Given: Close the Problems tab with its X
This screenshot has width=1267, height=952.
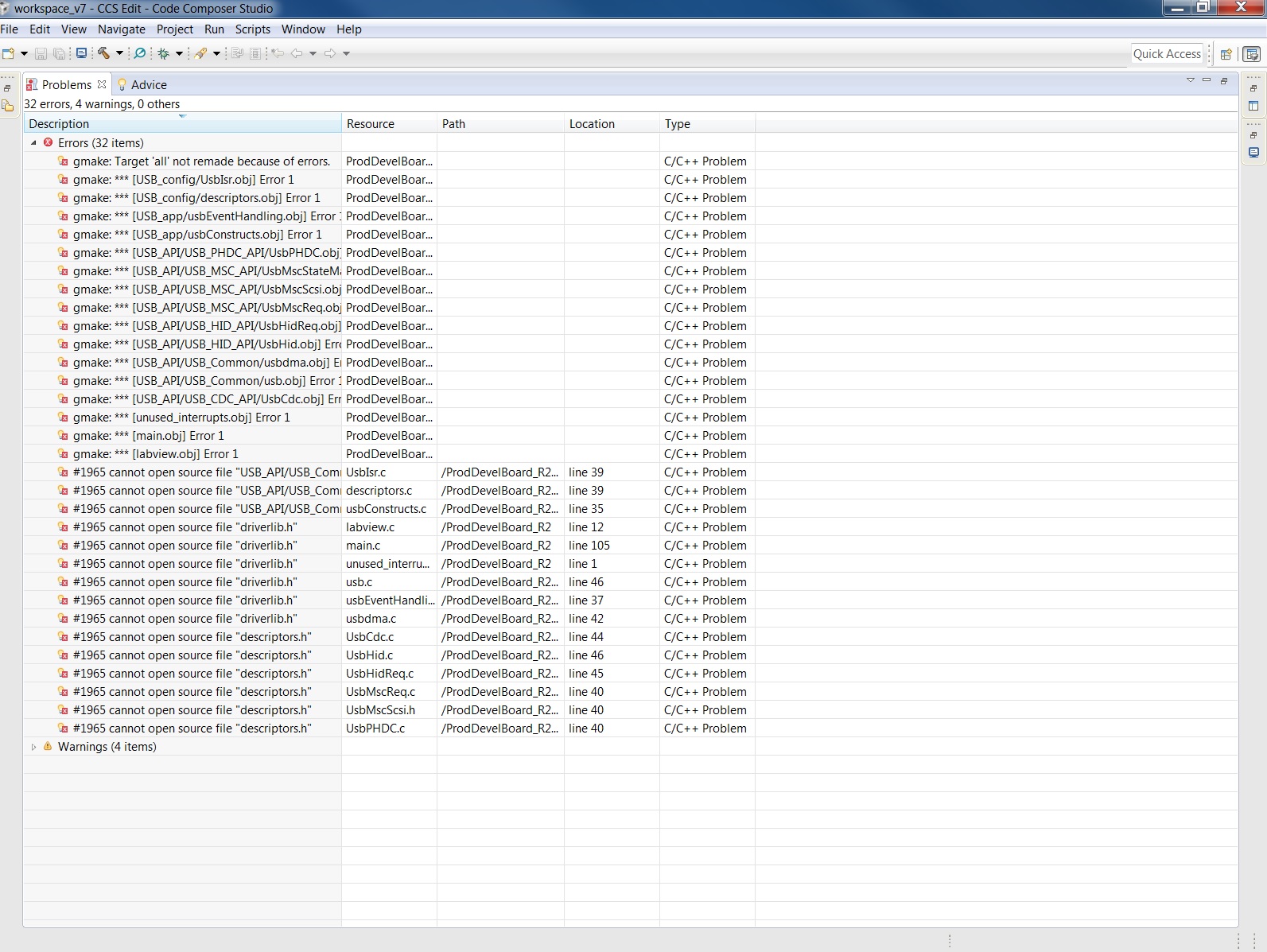Looking at the screenshot, I should tap(102, 84).
